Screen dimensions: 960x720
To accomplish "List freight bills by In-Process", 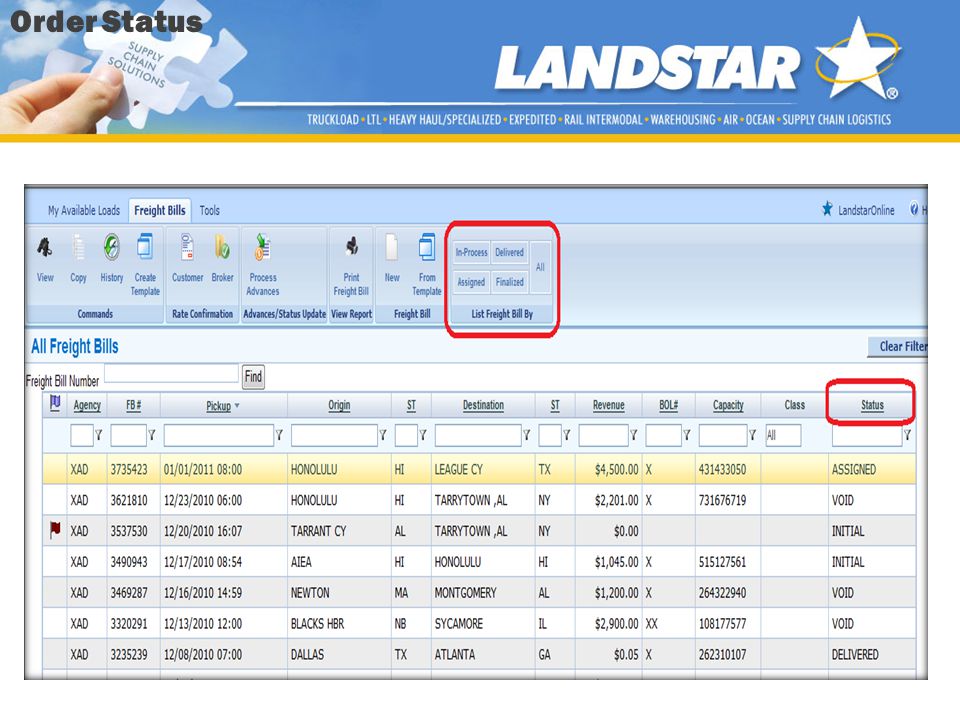I will point(471,252).
